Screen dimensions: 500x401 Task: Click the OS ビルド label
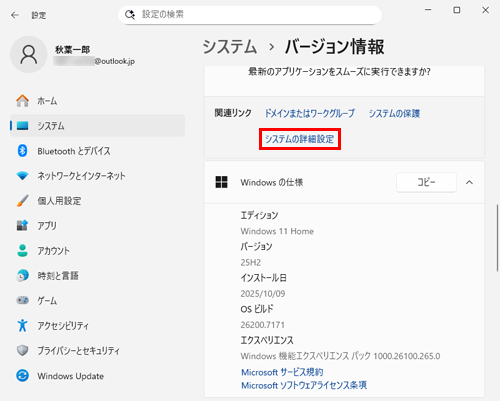pyautogui.click(x=257, y=309)
